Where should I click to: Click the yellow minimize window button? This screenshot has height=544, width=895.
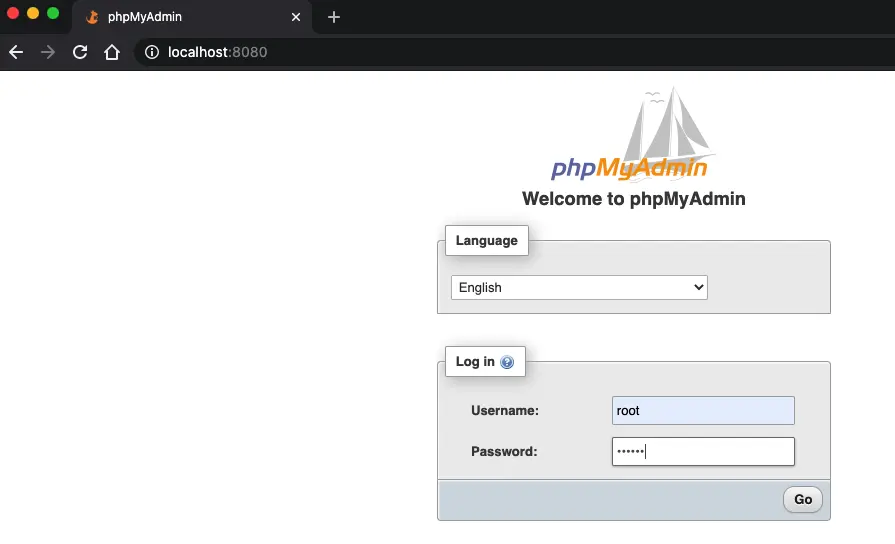[33, 13]
